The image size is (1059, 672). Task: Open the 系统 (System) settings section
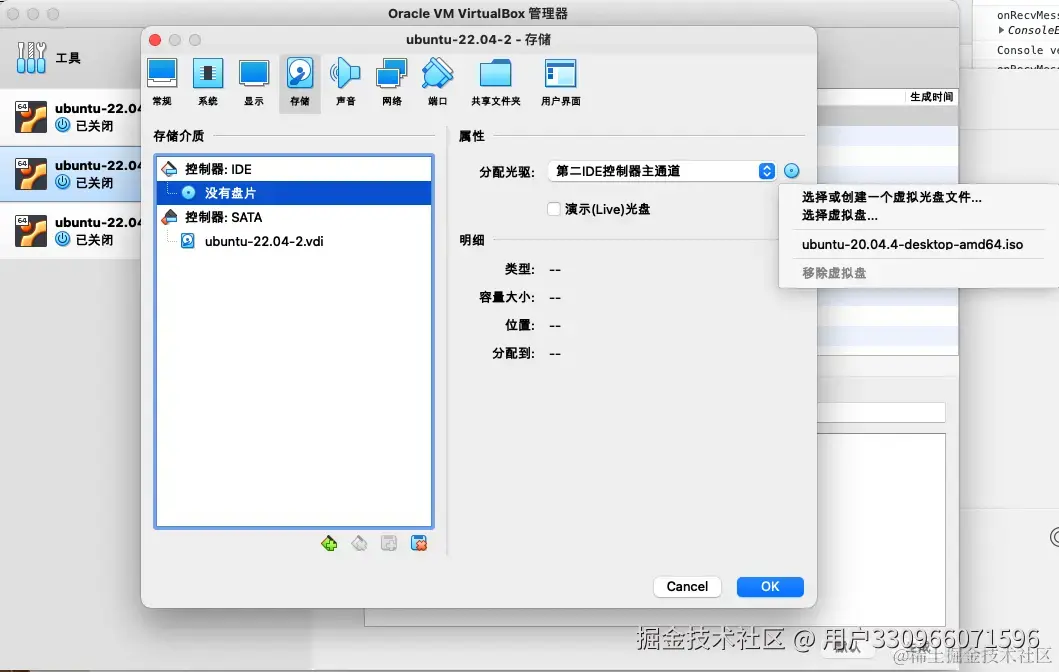[x=208, y=82]
